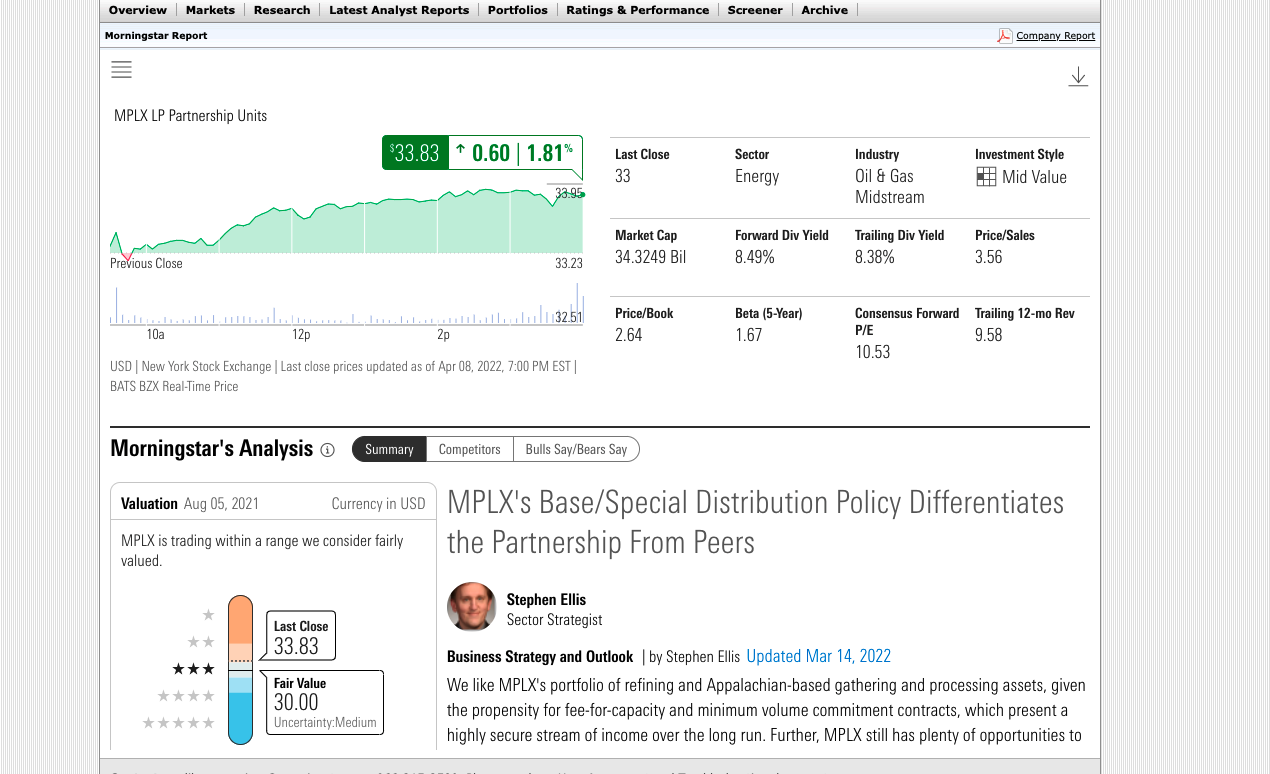Click the Sector Strategist title text

tap(555, 620)
